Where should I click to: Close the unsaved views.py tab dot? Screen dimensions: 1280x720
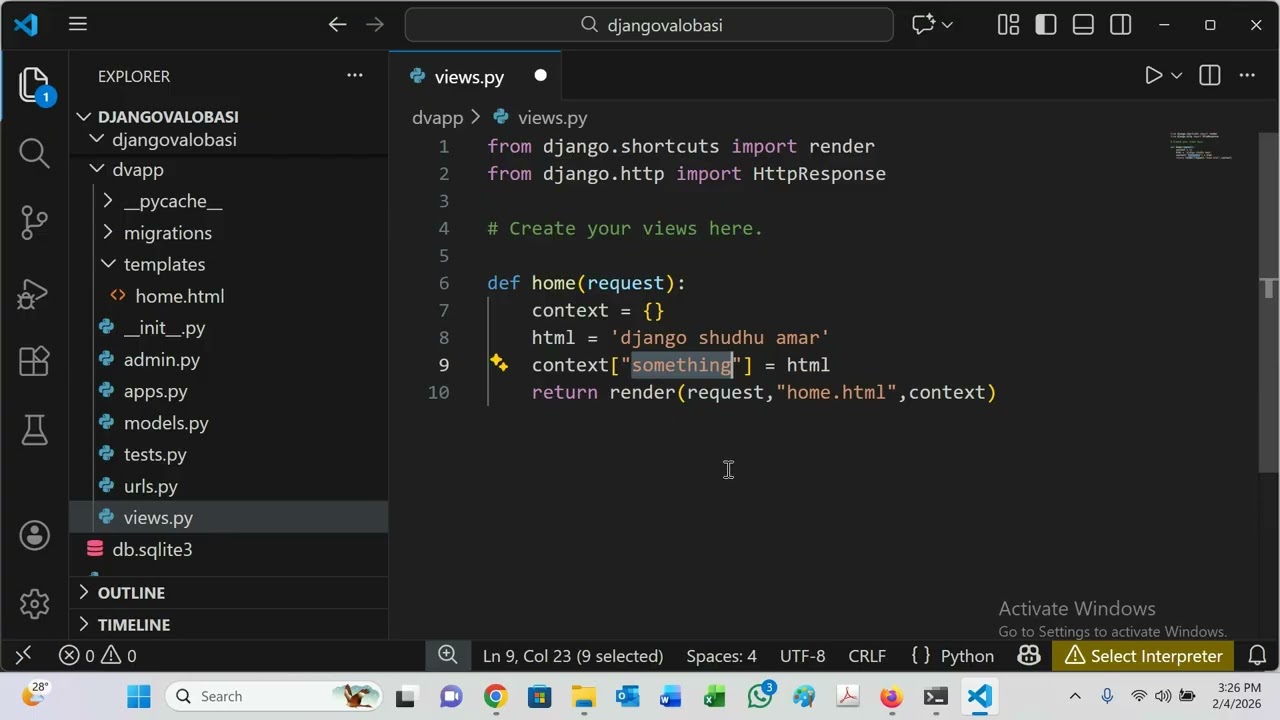pos(540,76)
